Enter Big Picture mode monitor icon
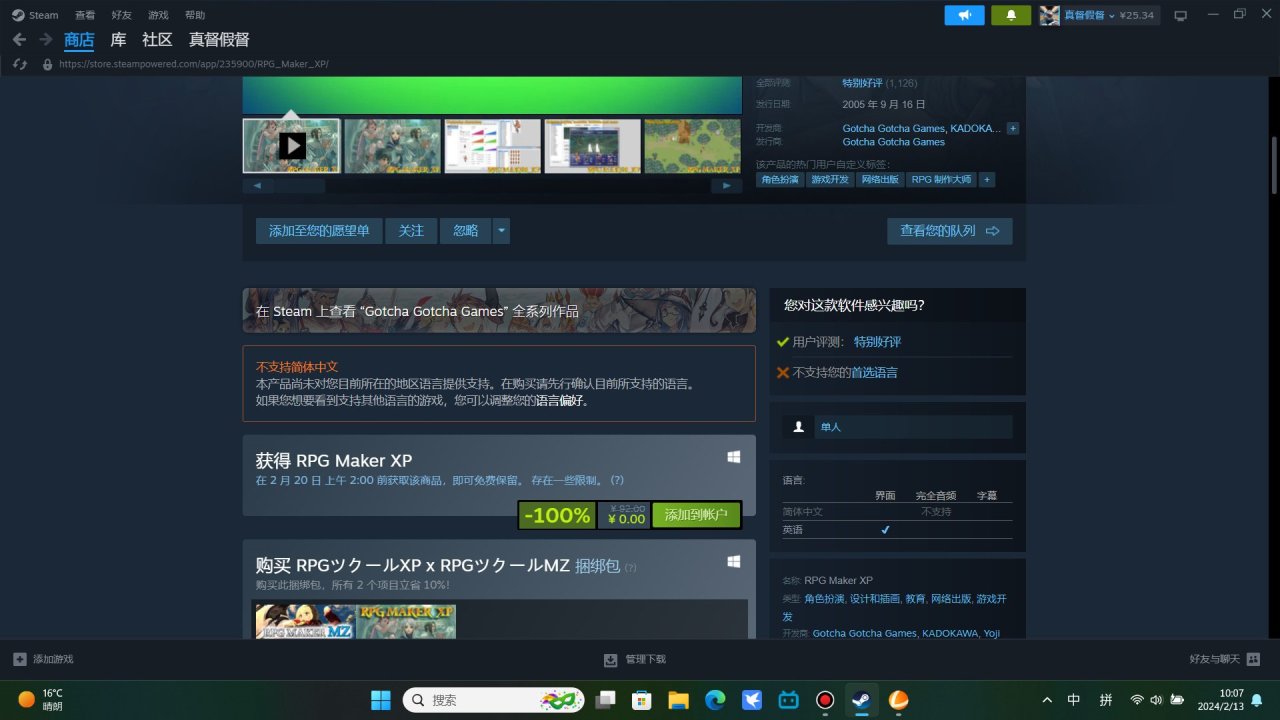The width and height of the screenshot is (1280, 720). (x=1181, y=15)
